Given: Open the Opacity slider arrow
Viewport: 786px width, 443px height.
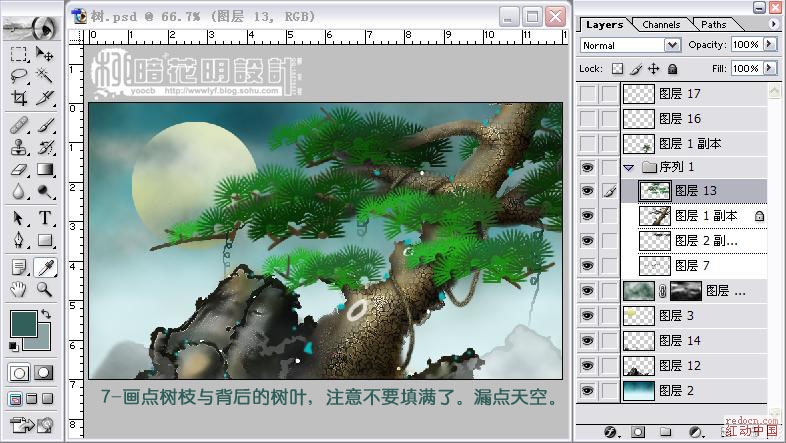Looking at the screenshot, I should (769, 45).
